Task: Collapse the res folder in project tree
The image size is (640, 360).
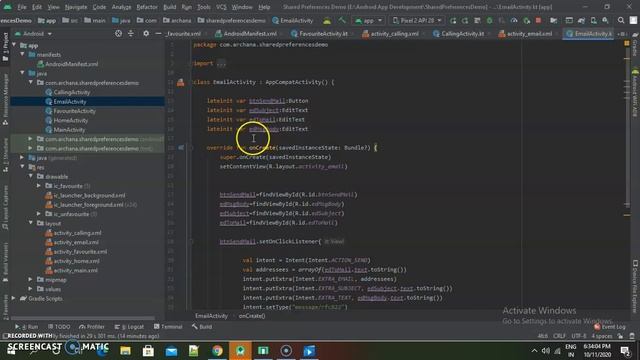Action: [23, 167]
